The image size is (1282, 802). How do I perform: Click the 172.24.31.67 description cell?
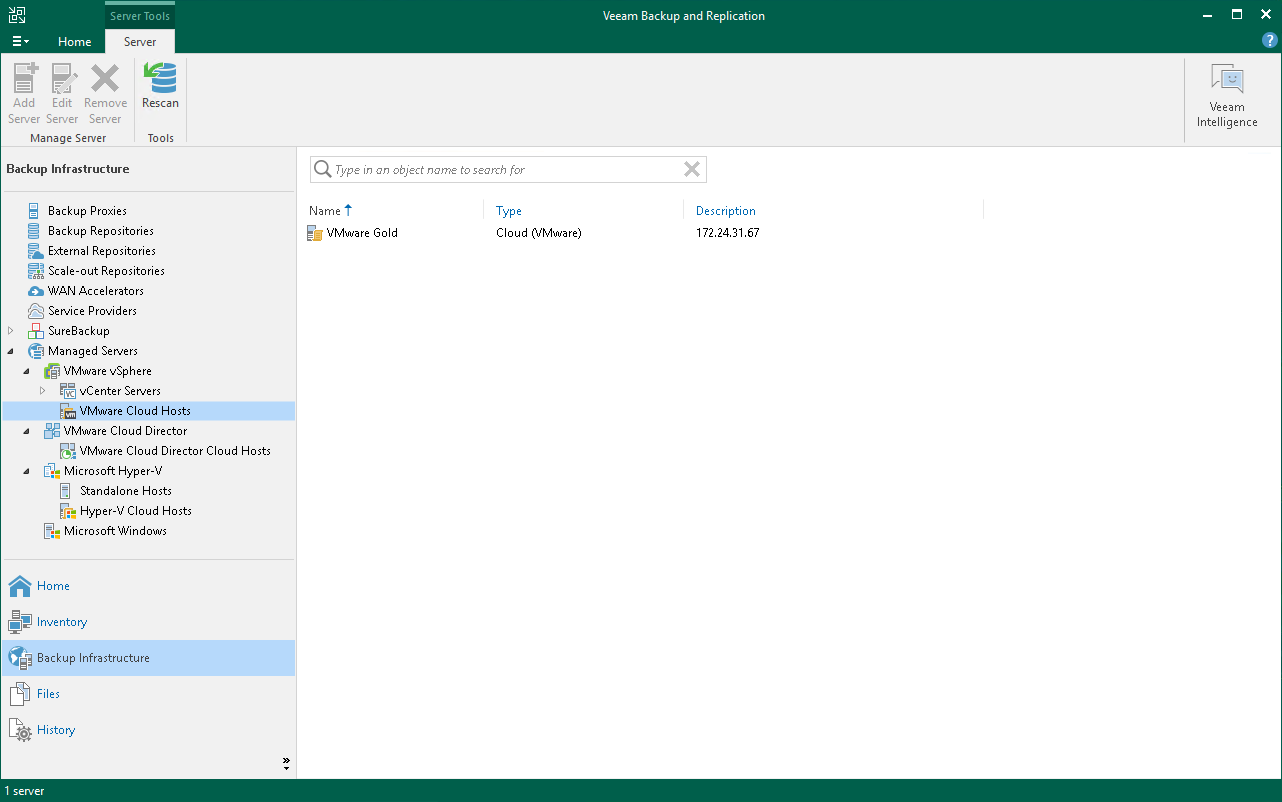728,233
